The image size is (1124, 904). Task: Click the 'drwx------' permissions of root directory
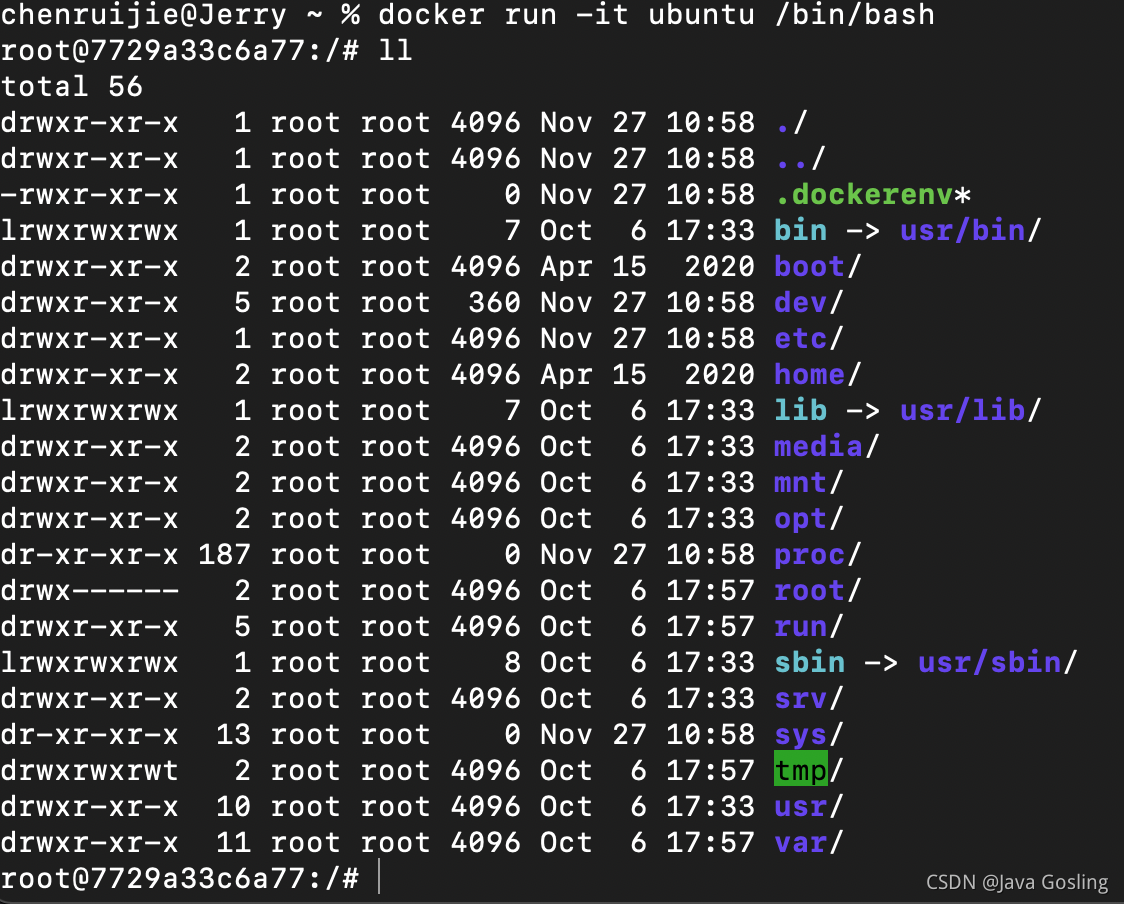(x=90, y=591)
